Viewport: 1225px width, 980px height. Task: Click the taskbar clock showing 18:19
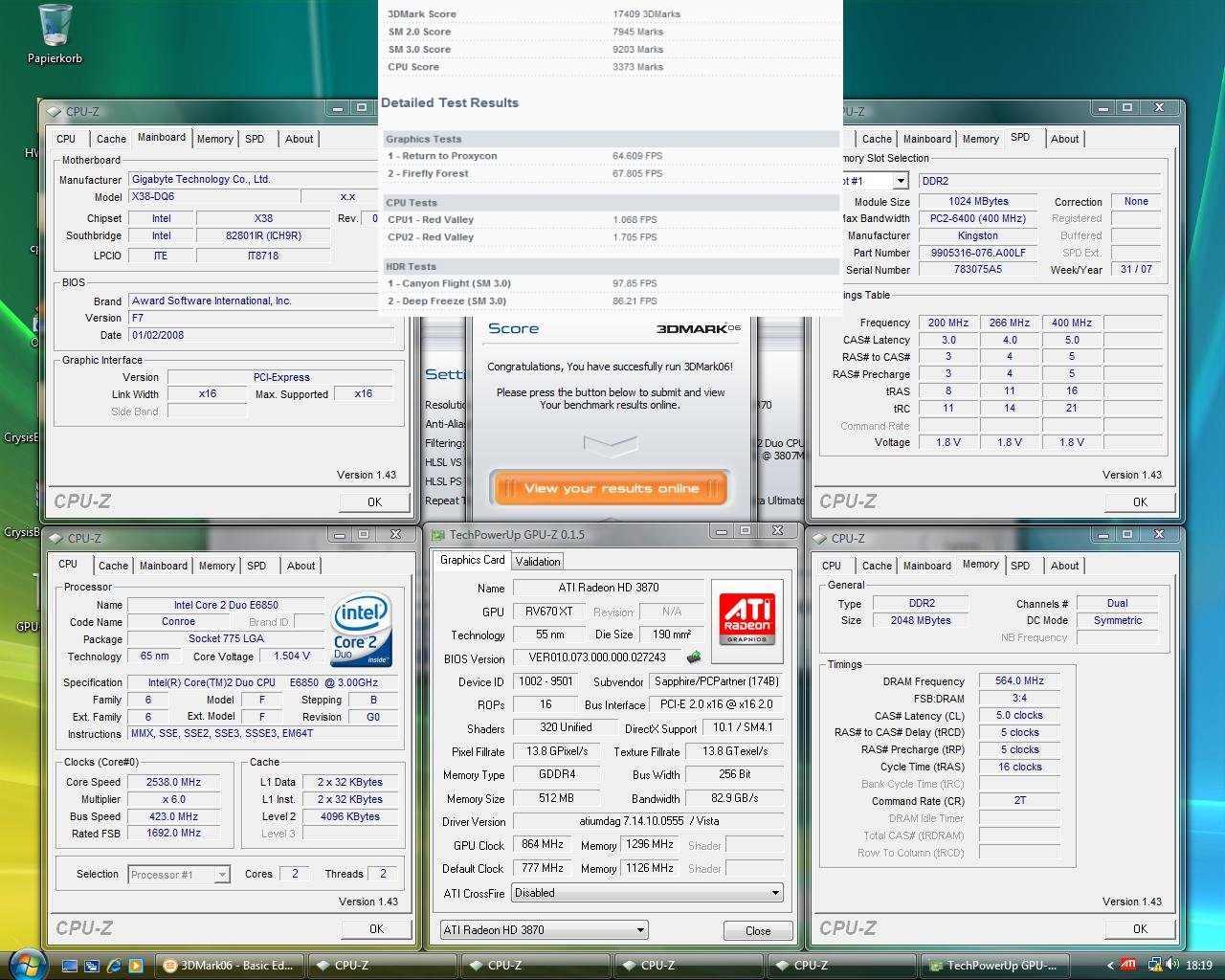(1199, 966)
